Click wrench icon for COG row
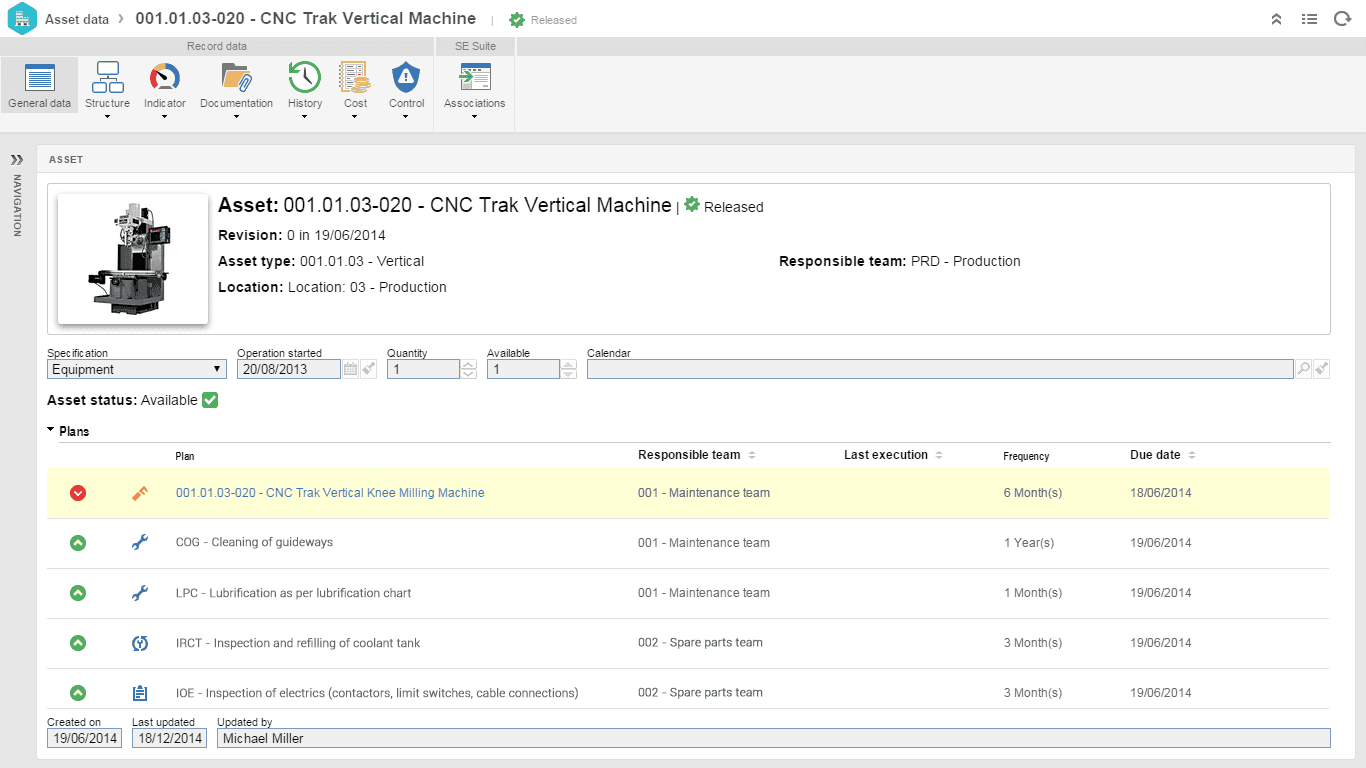1366x768 pixels. click(x=140, y=543)
